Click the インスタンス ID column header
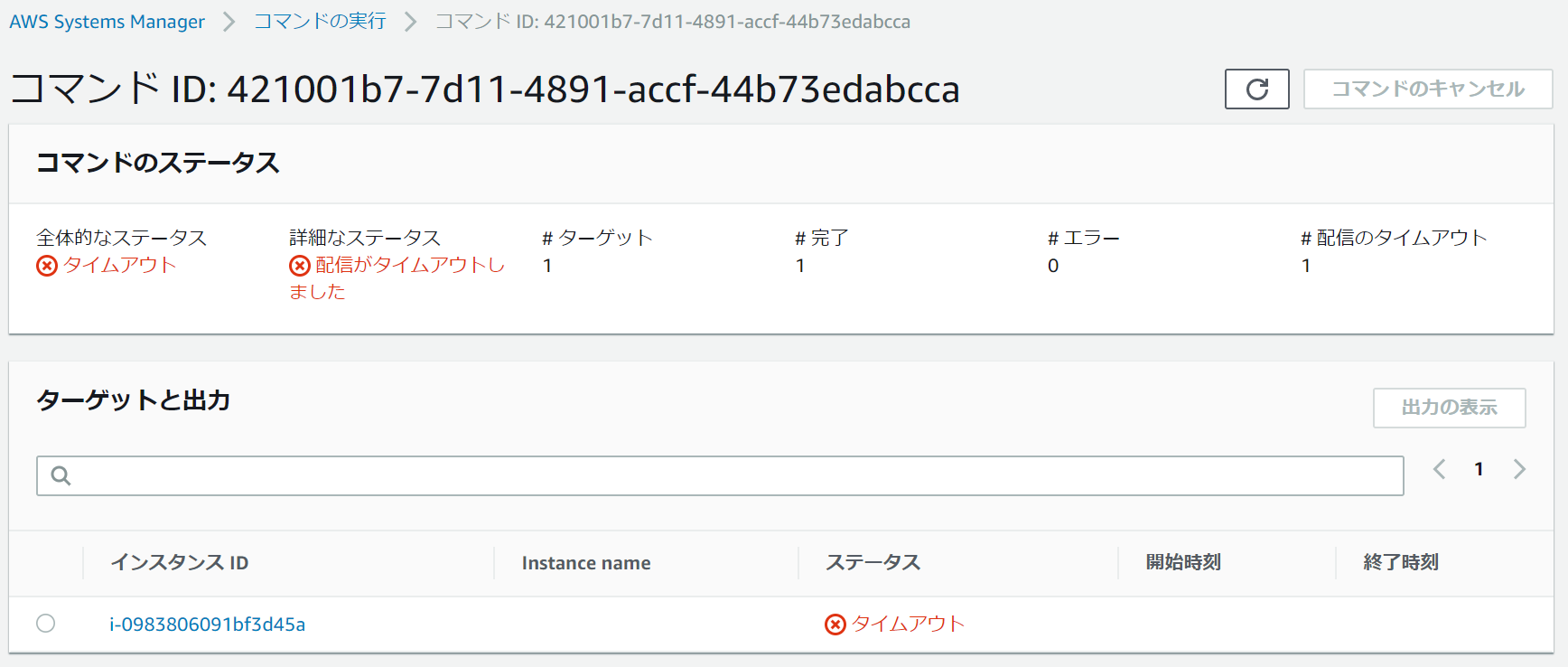The height and width of the screenshot is (667, 1568). click(x=180, y=562)
